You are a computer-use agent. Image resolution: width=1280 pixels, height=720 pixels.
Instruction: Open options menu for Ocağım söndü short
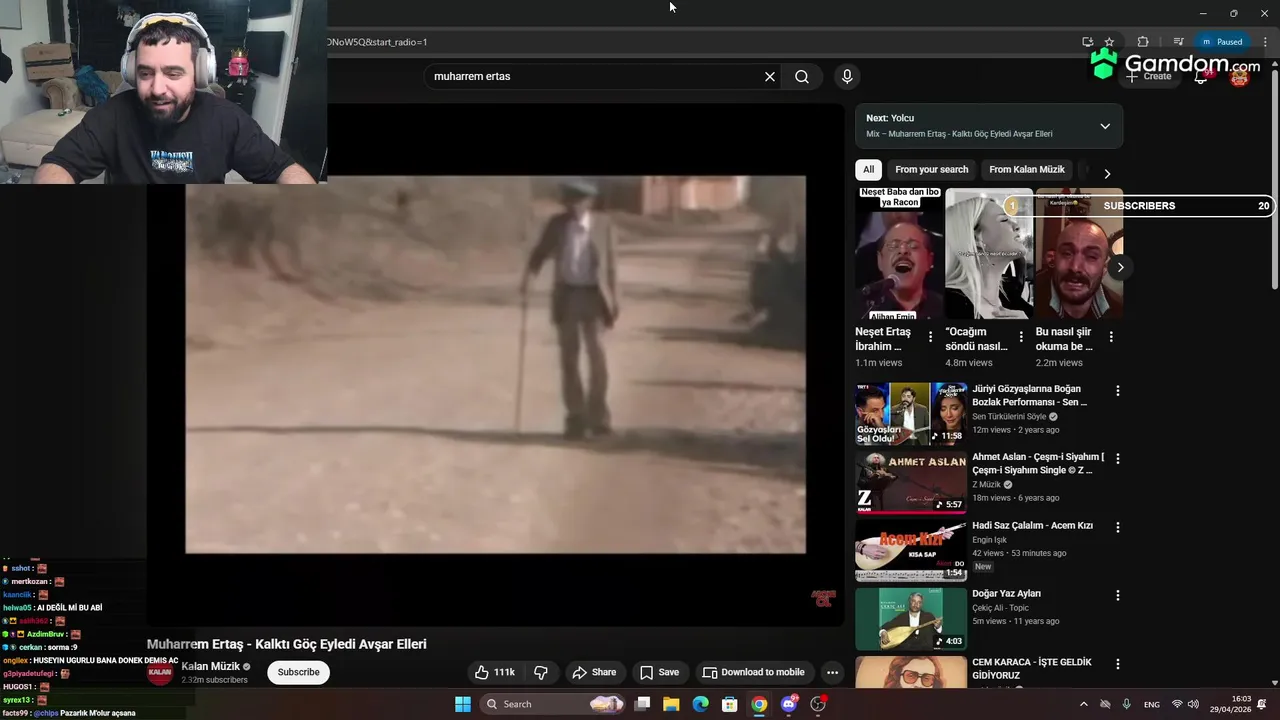click(1021, 337)
